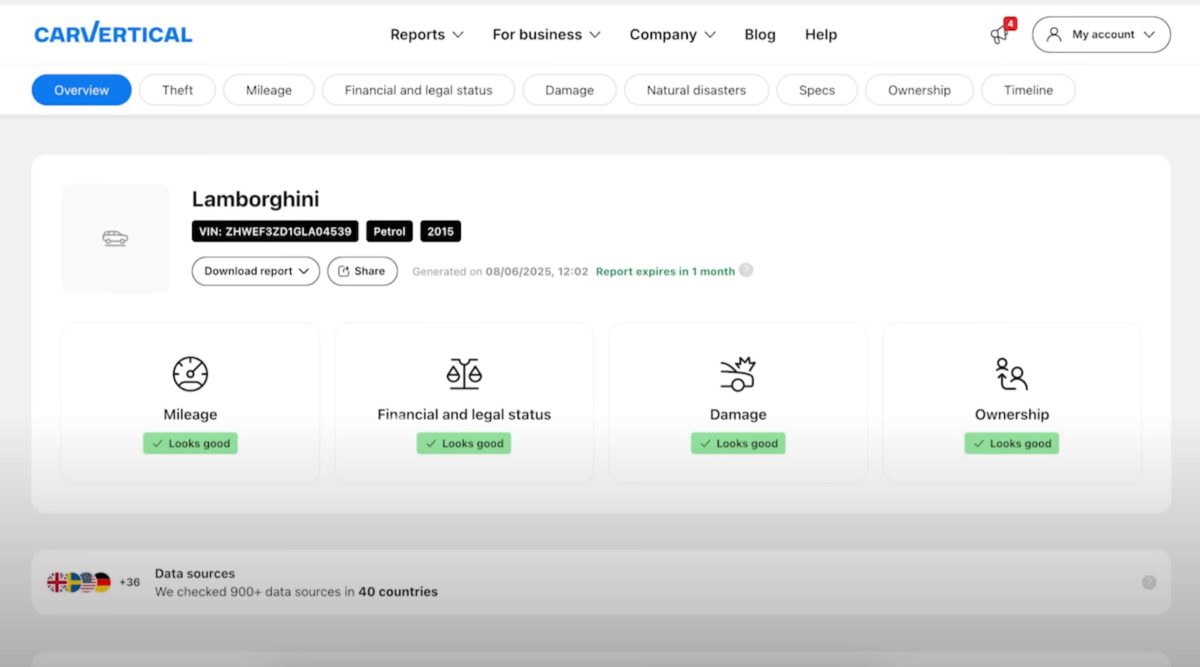Click the VIN number badge
Viewport: 1200px width, 667px height.
coord(275,231)
